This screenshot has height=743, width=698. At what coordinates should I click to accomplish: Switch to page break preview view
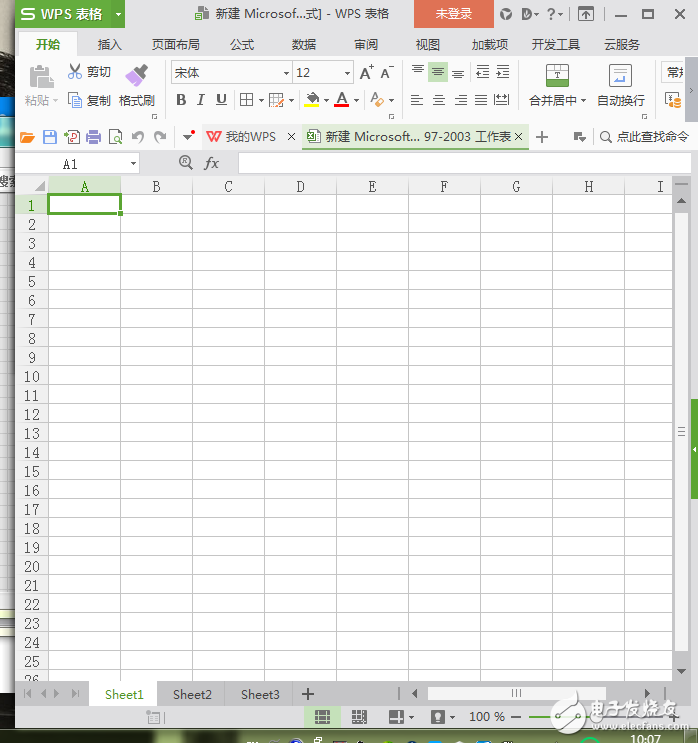359,716
